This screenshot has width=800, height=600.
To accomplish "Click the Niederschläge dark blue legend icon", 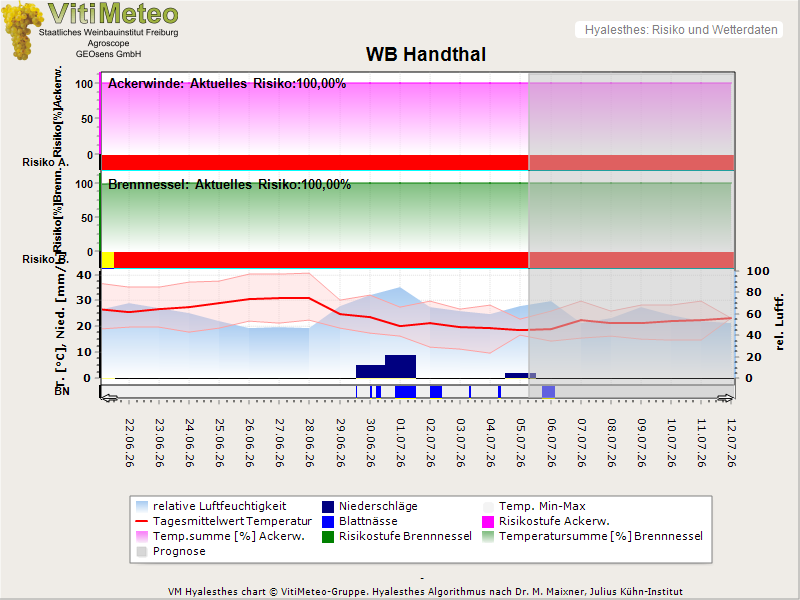I will point(328,507).
